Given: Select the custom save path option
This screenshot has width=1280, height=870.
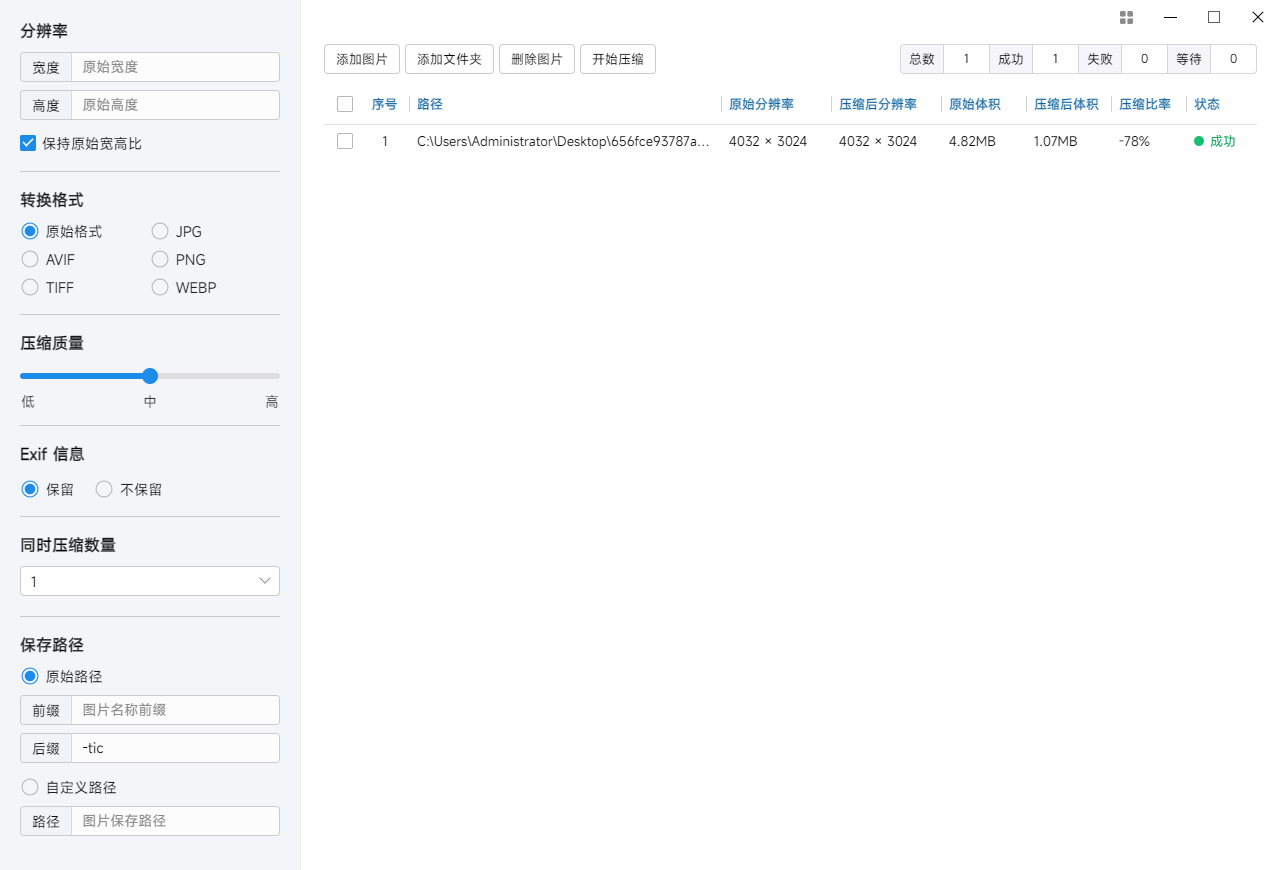Looking at the screenshot, I should coord(30,787).
